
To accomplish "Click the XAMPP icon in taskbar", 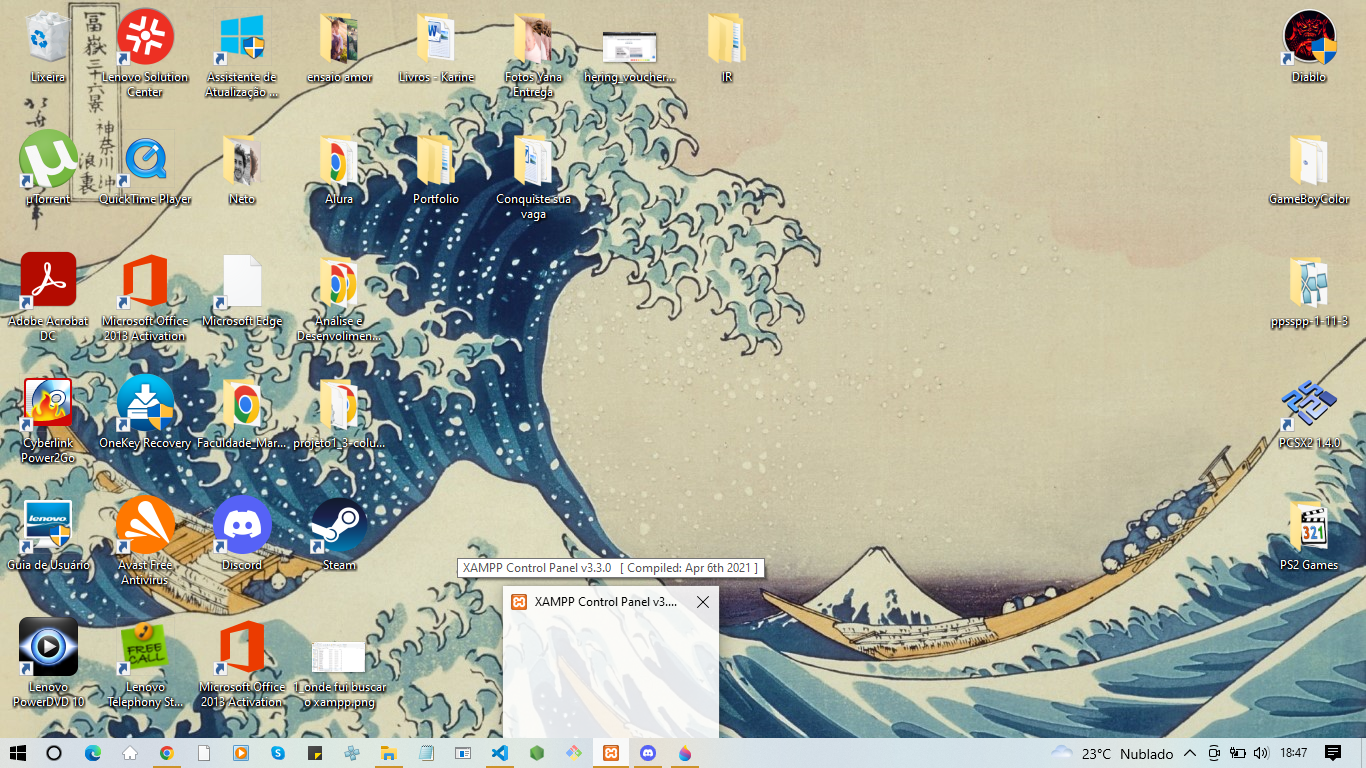I will [x=610, y=753].
